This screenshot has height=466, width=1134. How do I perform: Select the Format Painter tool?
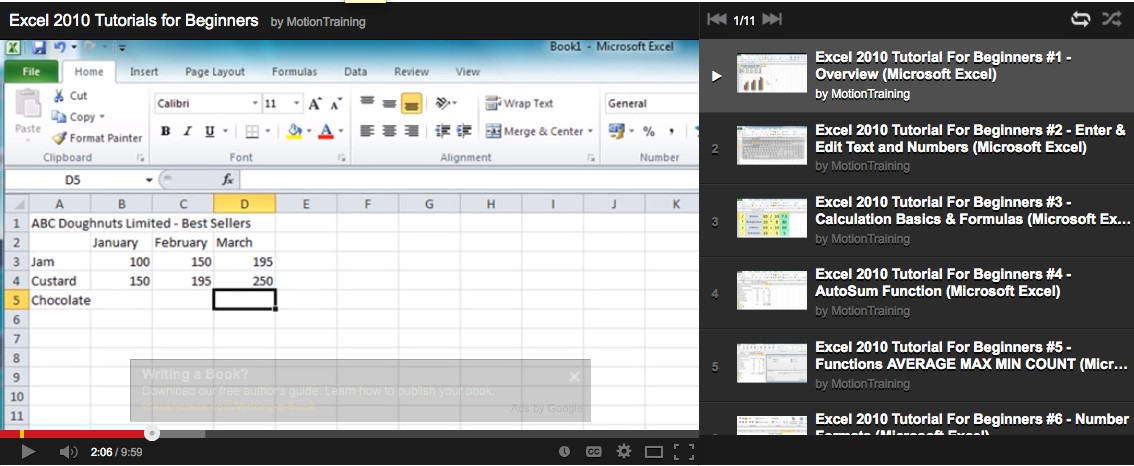tap(97, 137)
